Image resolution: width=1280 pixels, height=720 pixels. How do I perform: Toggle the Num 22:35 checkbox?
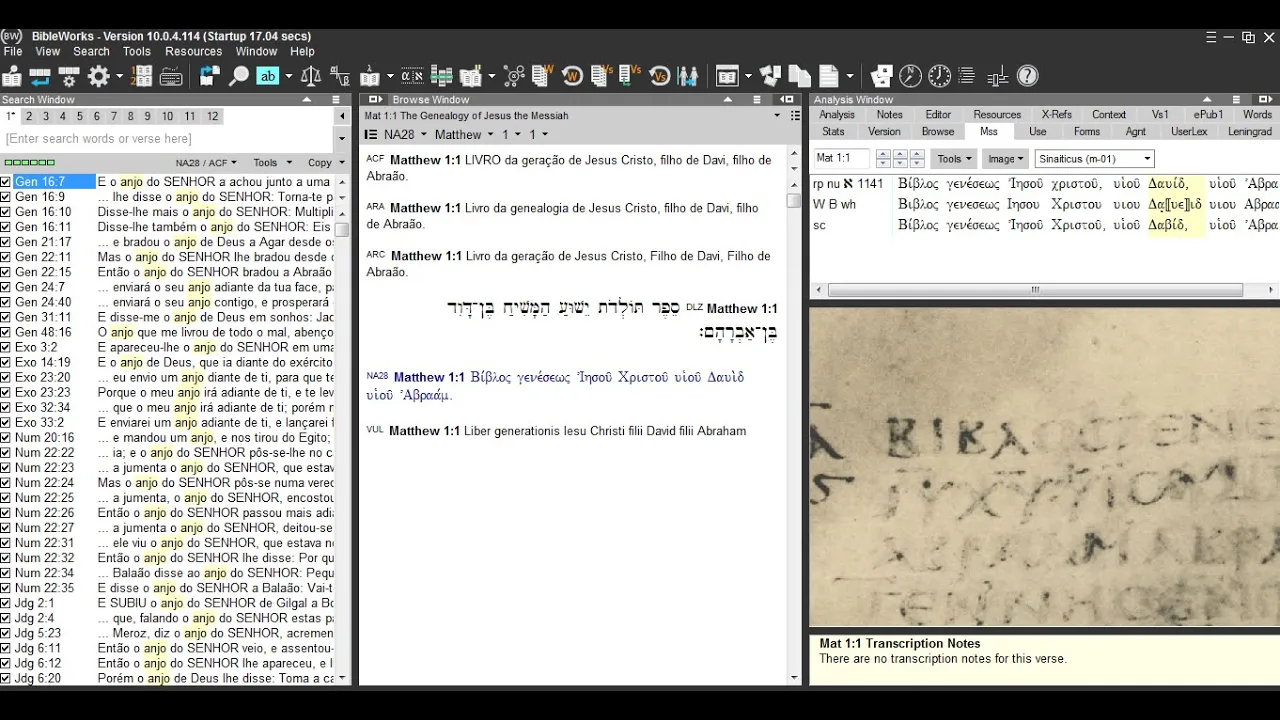pyautogui.click(x=6, y=588)
